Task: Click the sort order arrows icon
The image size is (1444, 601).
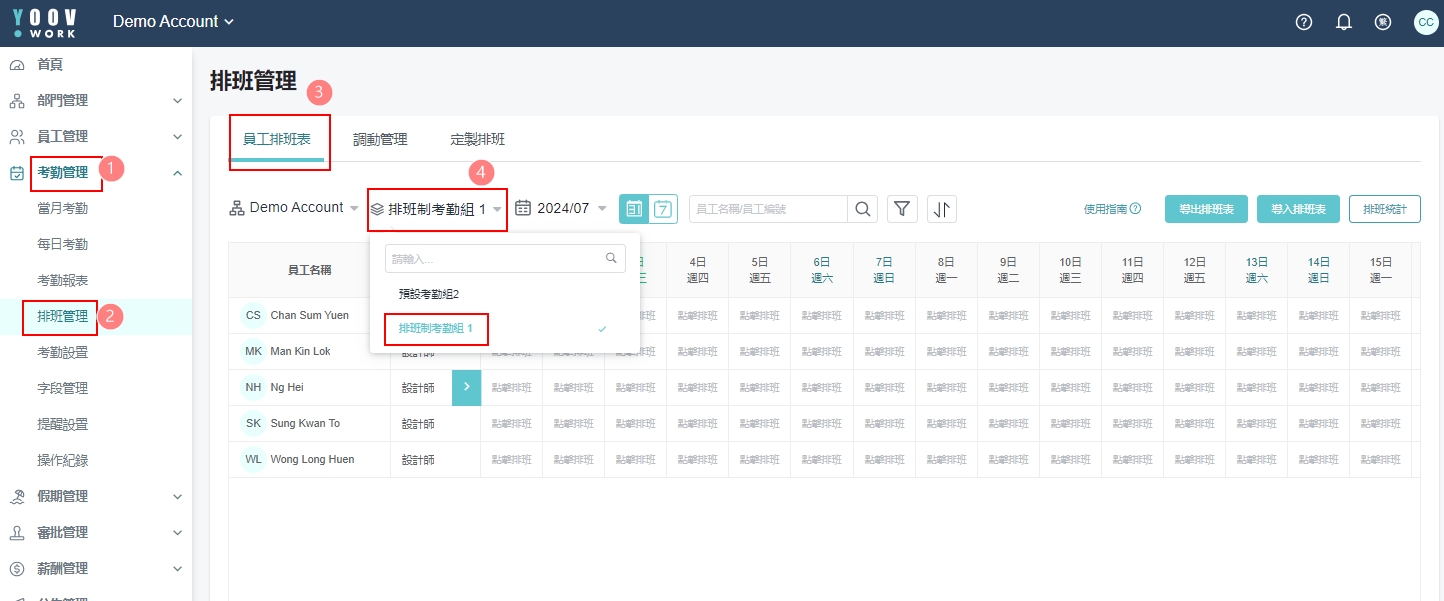Action: 942,208
